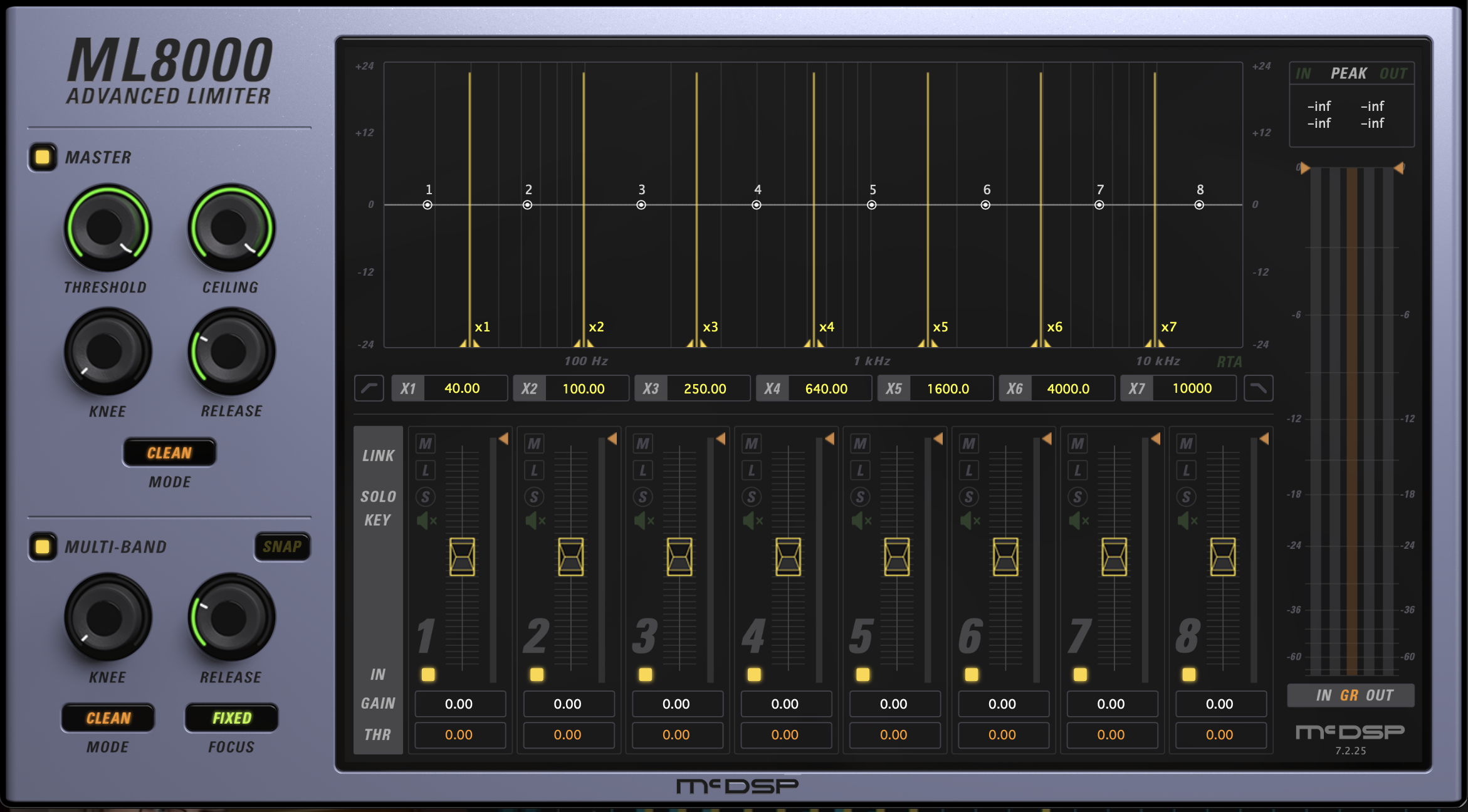Click the input meter orange arrow marker
1468x812 pixels.
[1305, 168]
